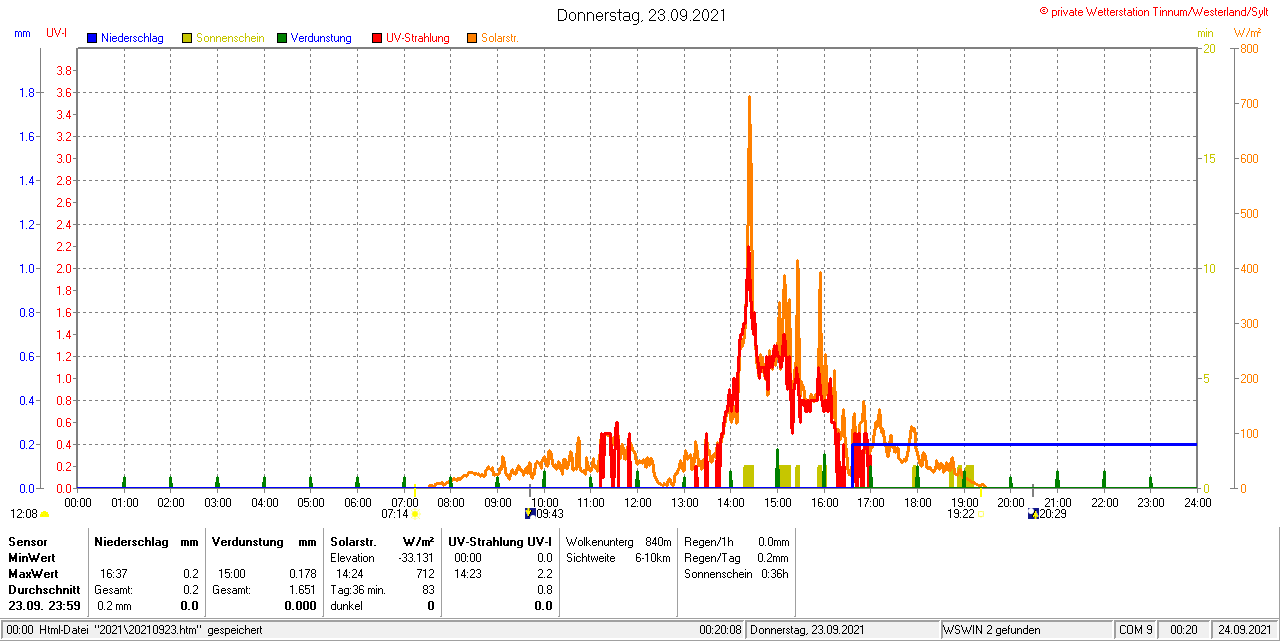Click the dunkel label in Solarstr. column
Image resolution: width=1280 pixels, height=641 pixels.
tap(347, 606)
